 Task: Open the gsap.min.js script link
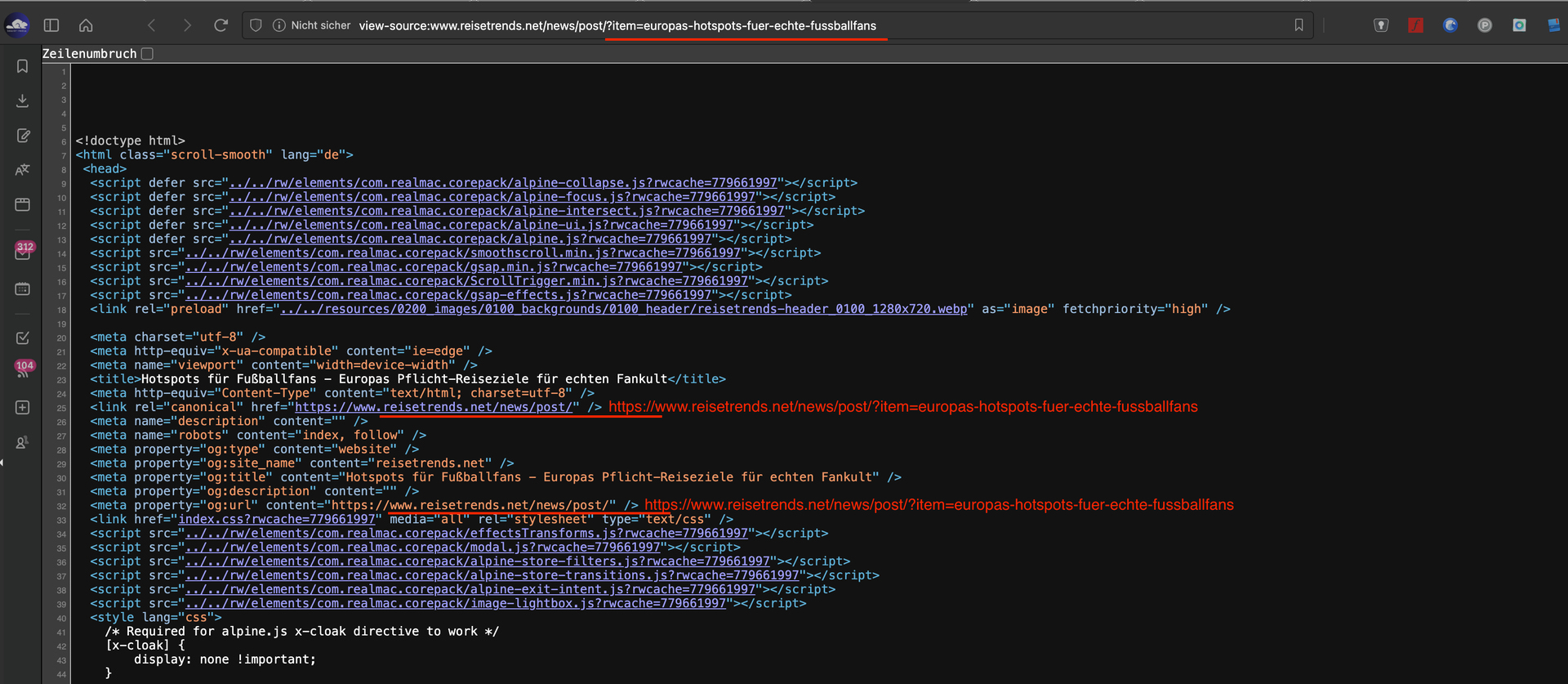coord(434,267)
